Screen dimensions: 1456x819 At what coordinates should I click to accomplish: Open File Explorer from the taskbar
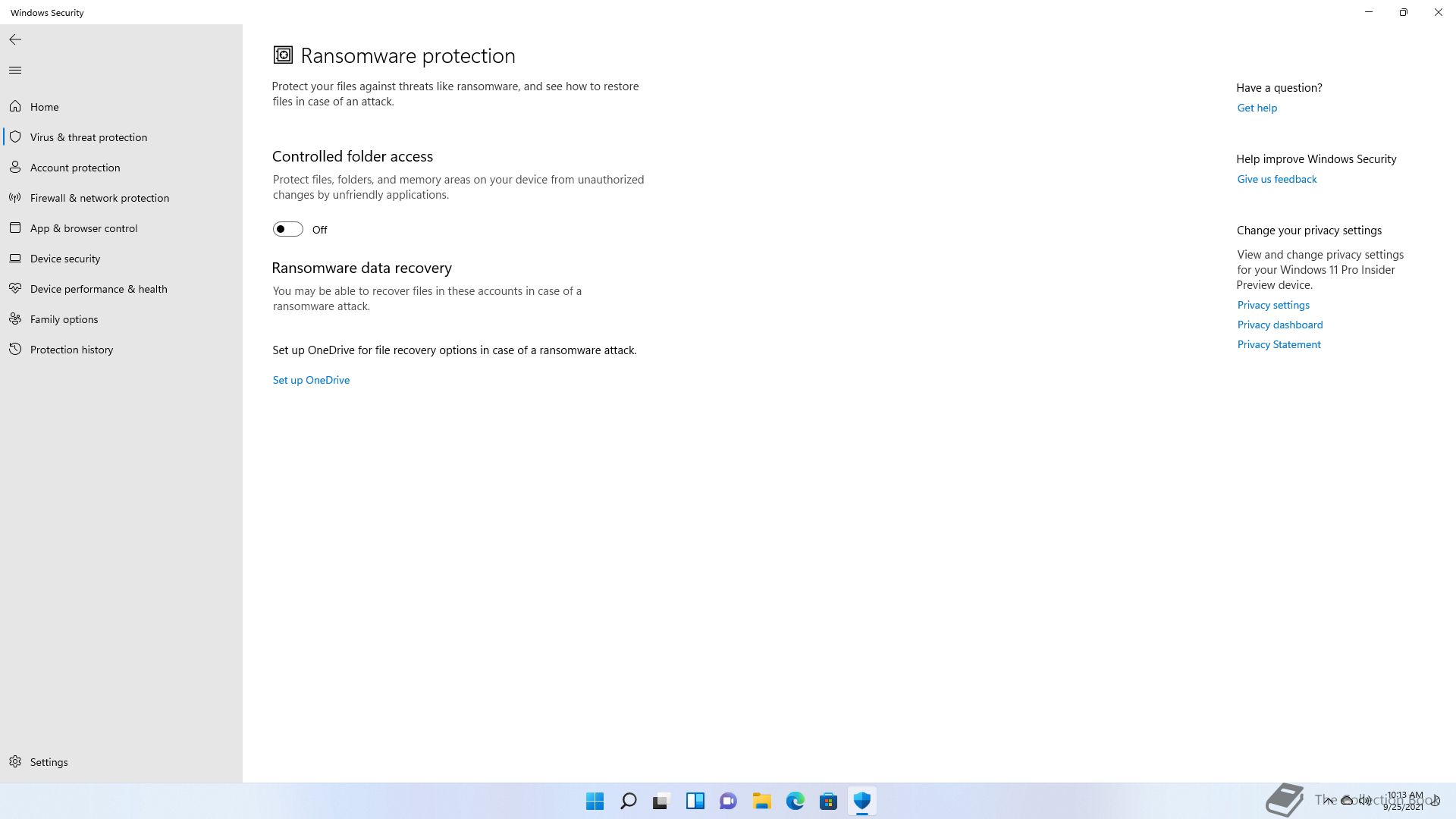click(762, 801)
